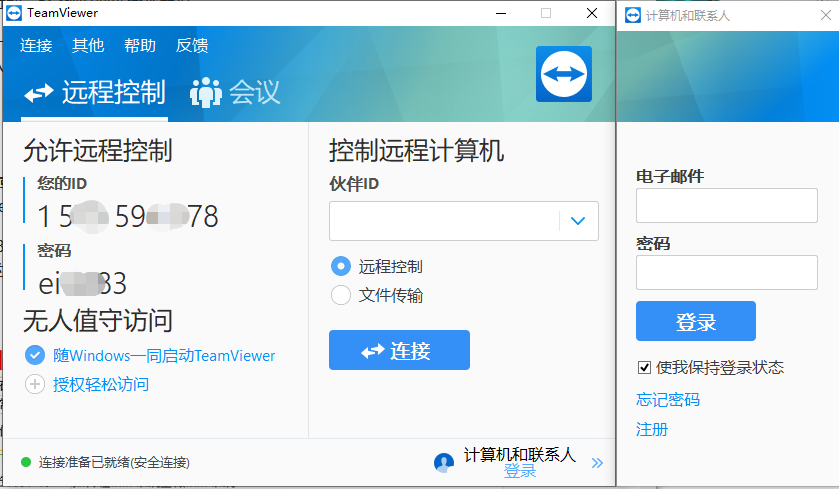Collapse contacts panel via double chevron
This screenshot has height=489, width=839.
597,463
